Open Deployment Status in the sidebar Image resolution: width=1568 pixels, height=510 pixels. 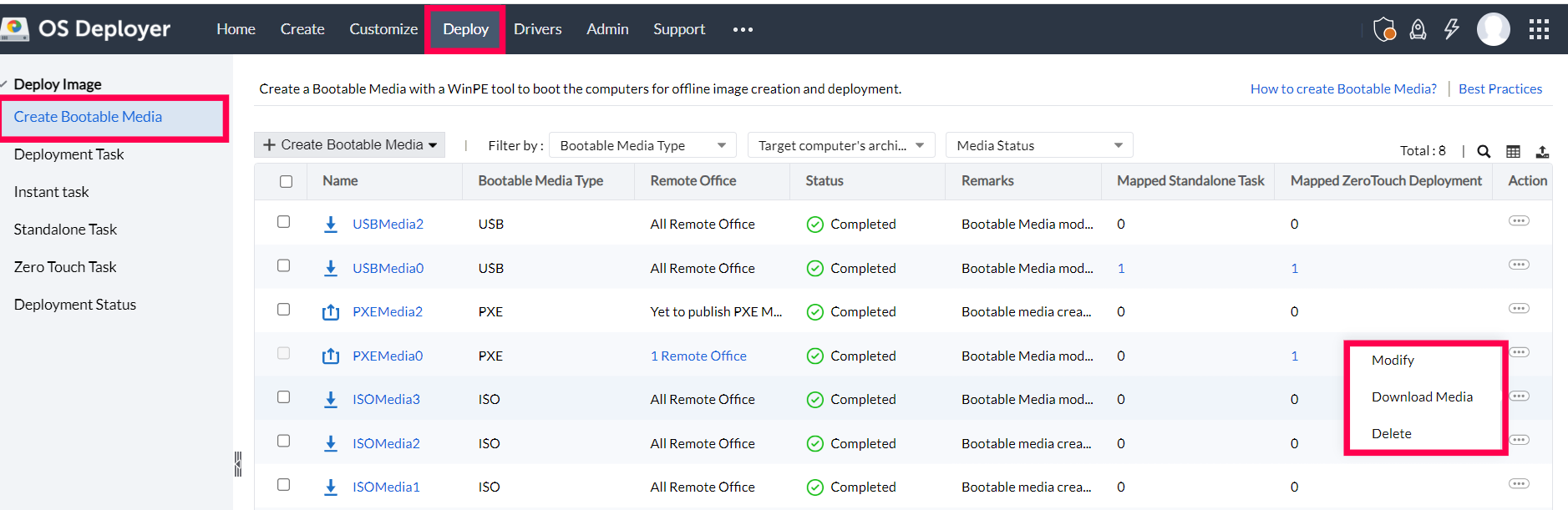pyautogui.click(x=75, y=305)
